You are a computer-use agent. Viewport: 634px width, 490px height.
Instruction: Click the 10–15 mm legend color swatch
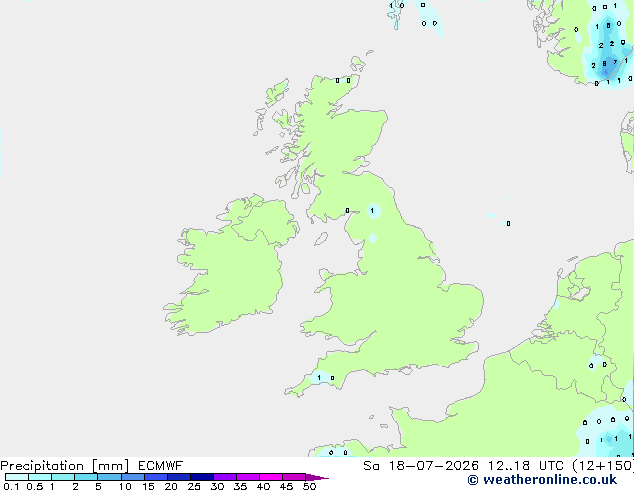click(x=132, y=477)
